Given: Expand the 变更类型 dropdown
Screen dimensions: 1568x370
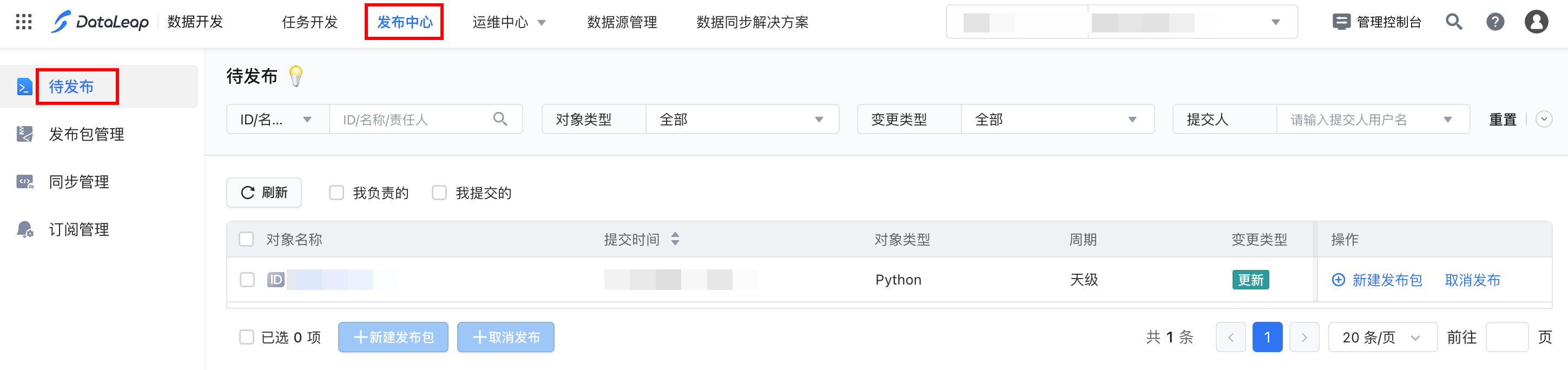Looking at the screenshot, I should point(1057,119).
